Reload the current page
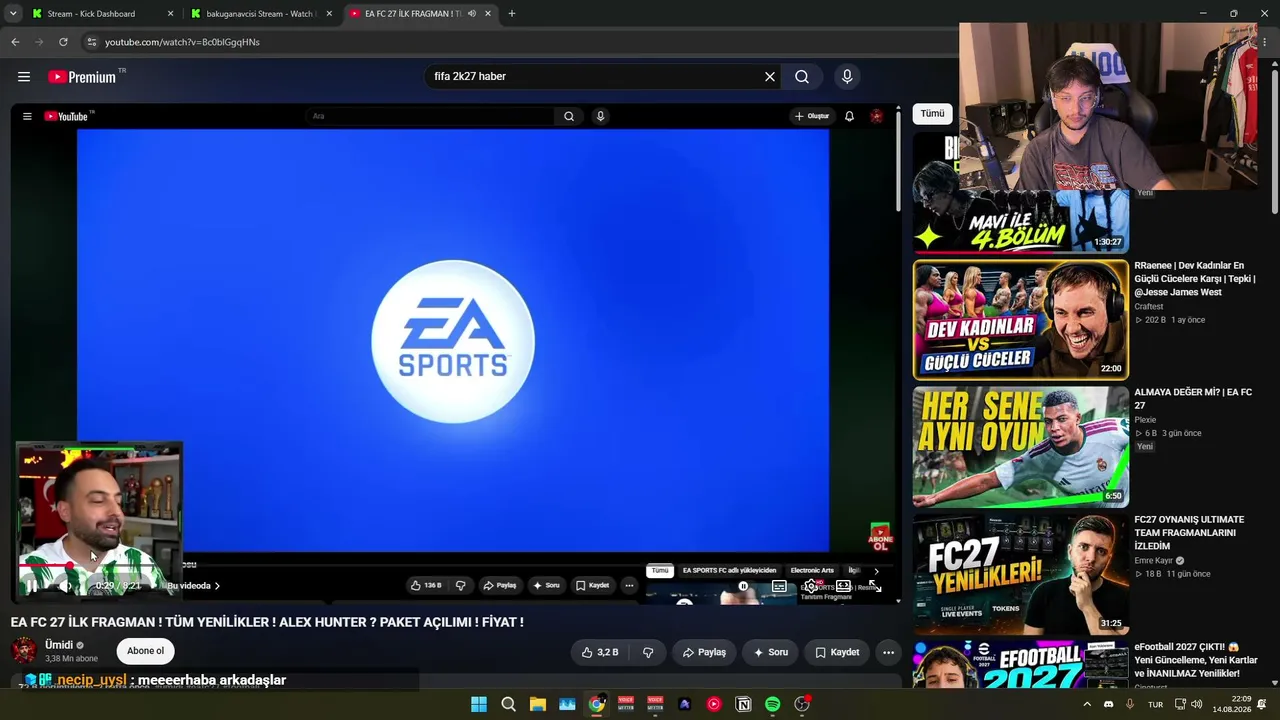 63,42
